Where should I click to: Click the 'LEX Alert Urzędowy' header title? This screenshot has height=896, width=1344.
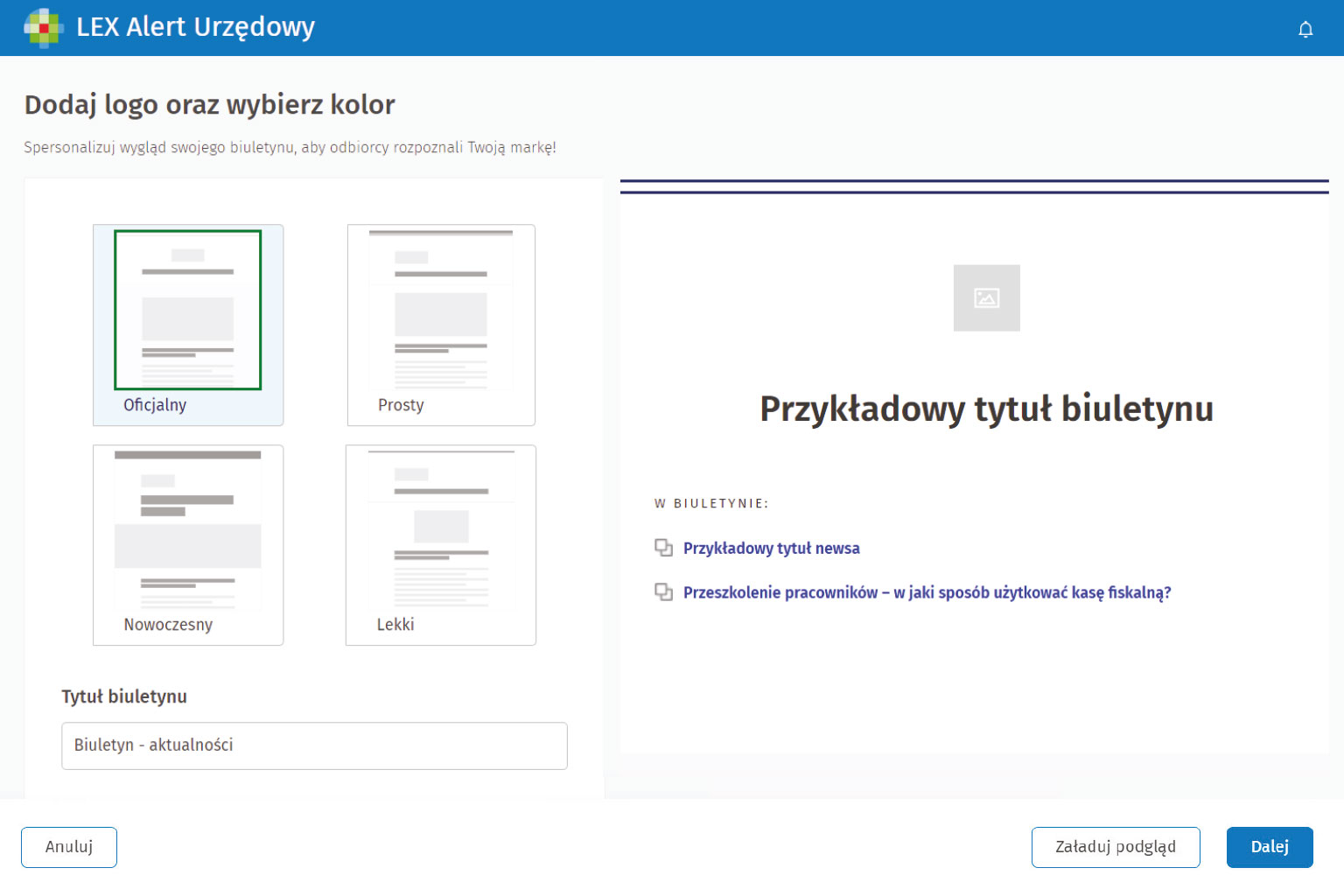coord(195,28)
